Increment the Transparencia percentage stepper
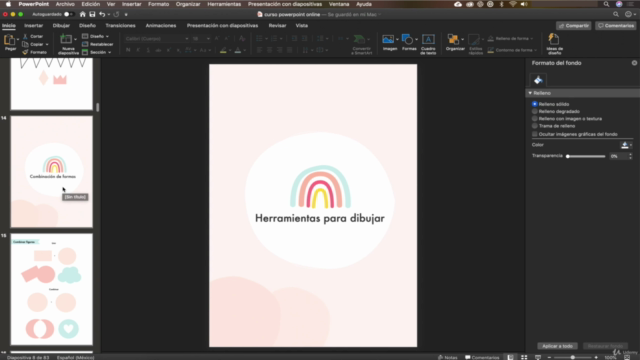640x360 pixels. [630, 154]
